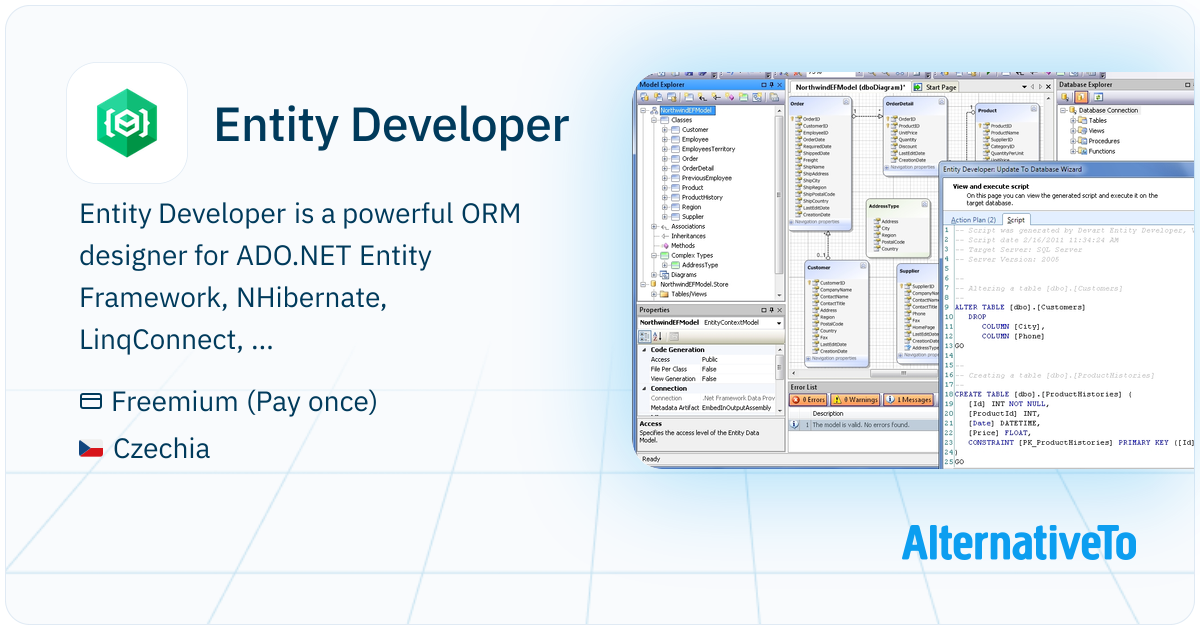Viewport: 1200px width, 630px height.
Task: Open the Action Plan (2) tab in wizard
Action: [x=972, y=219]
